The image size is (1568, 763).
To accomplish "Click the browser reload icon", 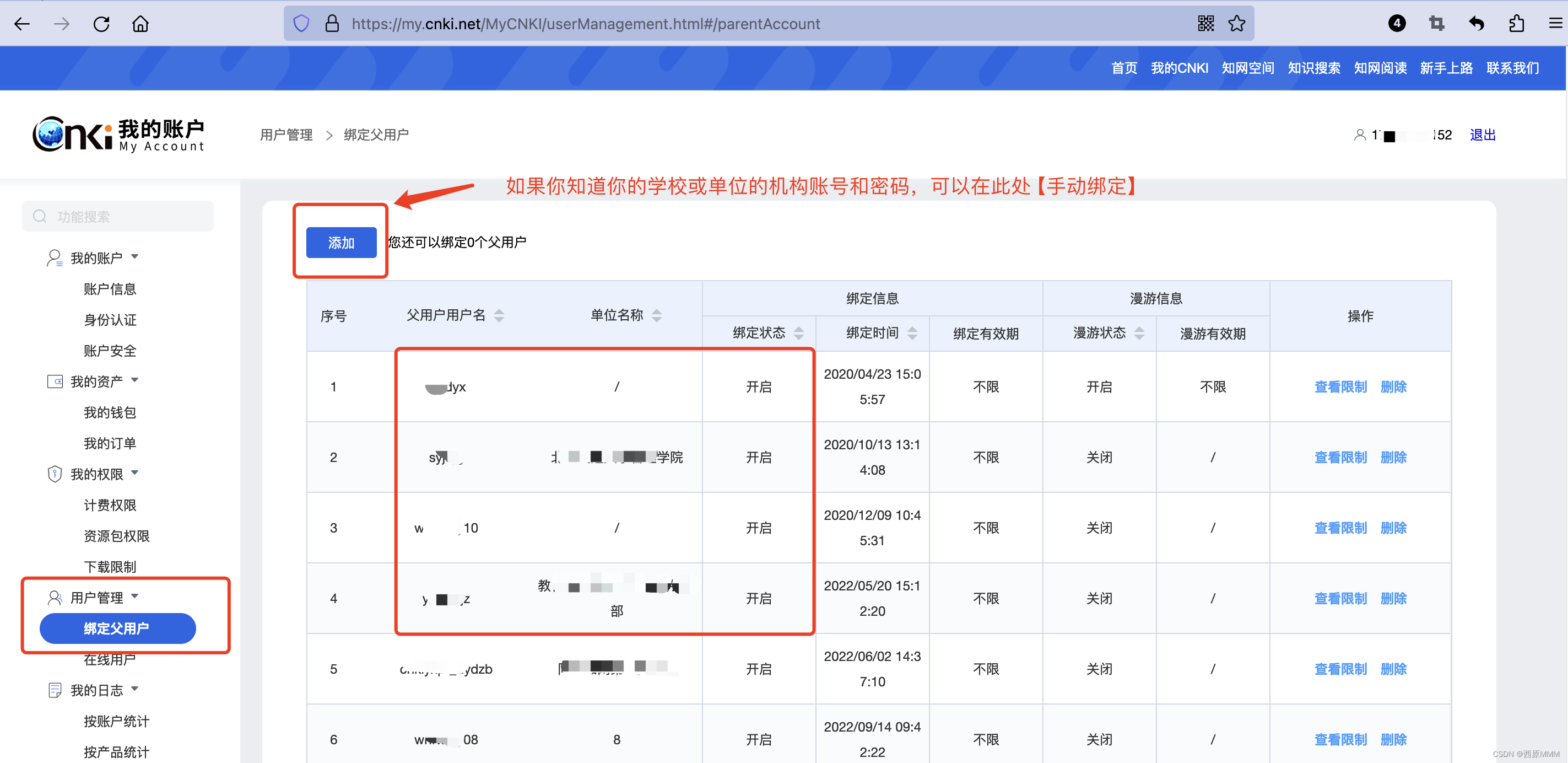I will pos(101,24).
